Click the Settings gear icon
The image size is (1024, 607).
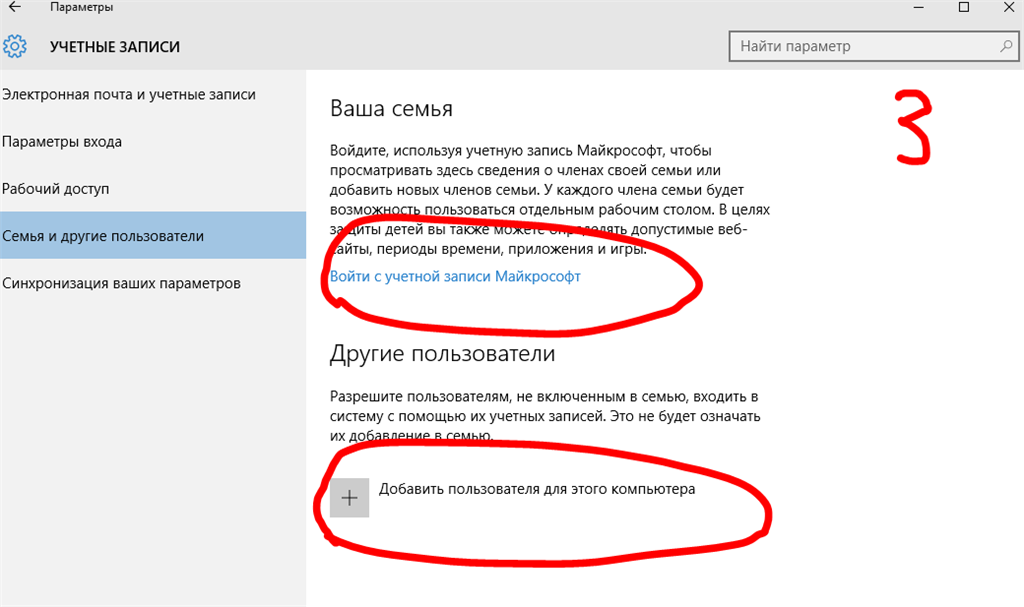click(x=14, y=46)
